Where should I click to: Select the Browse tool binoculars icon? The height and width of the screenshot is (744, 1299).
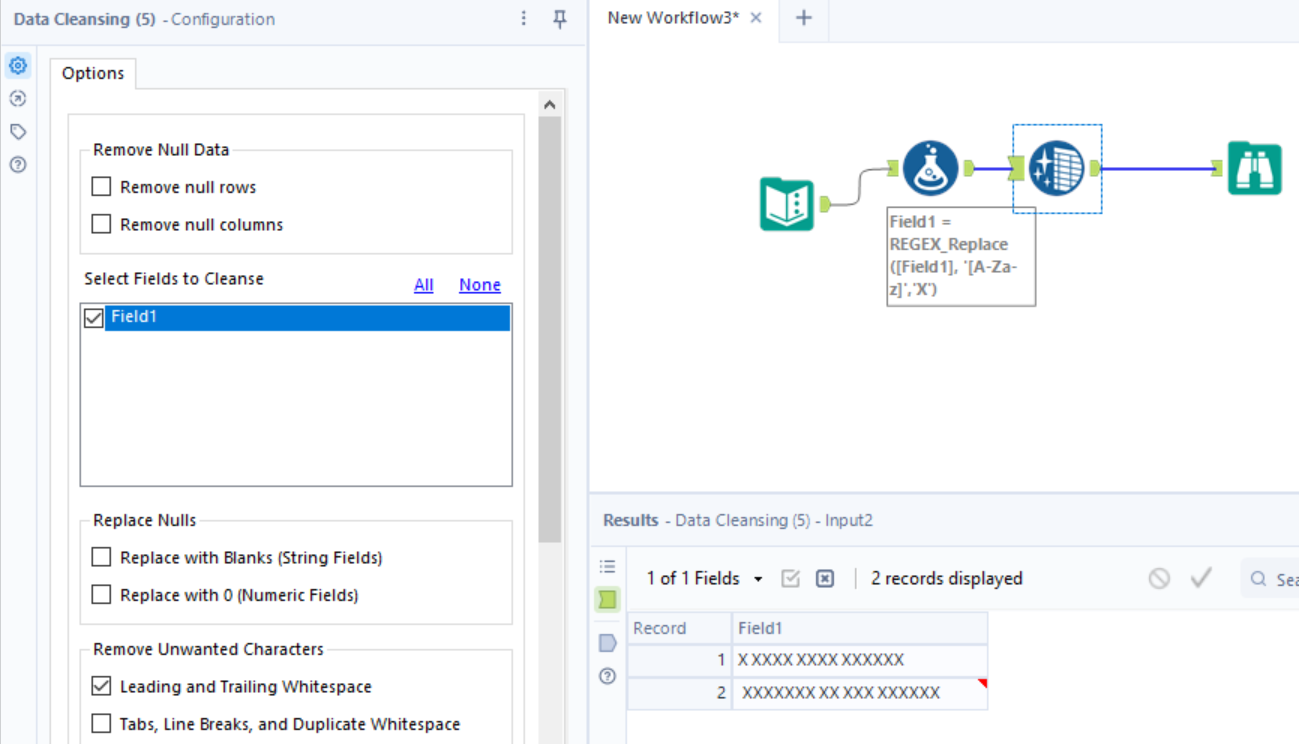(1255, 168)
